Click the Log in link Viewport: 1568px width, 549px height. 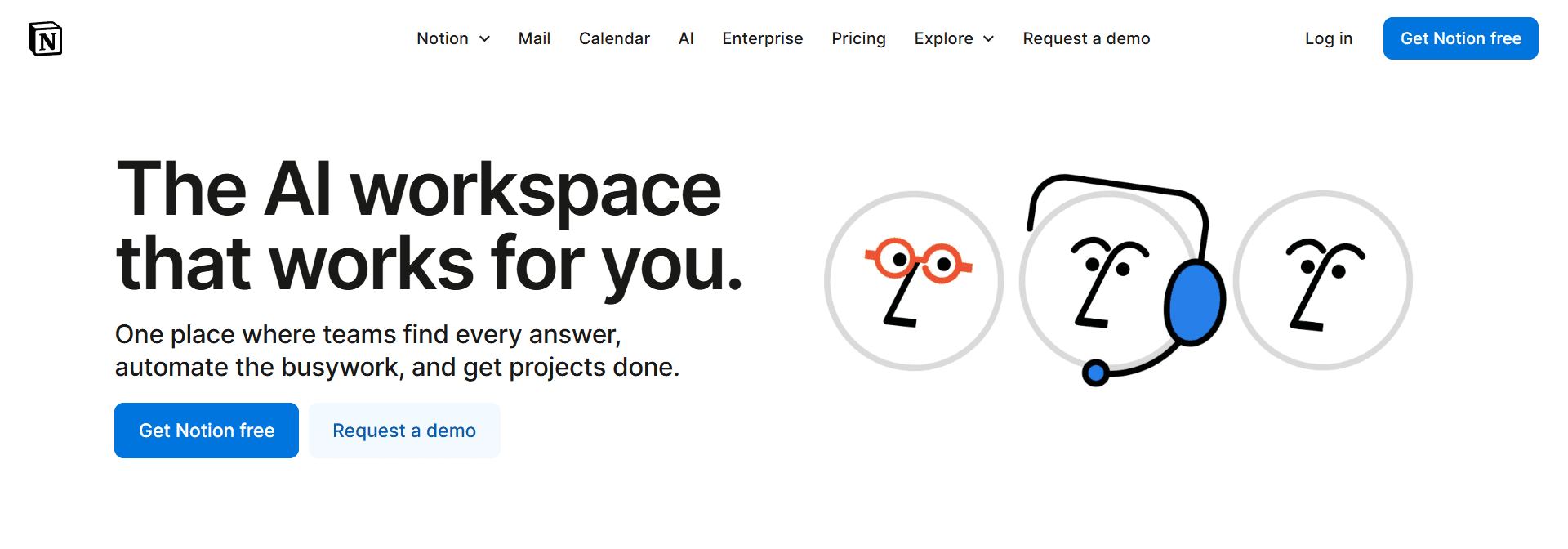coord(1329,38)
